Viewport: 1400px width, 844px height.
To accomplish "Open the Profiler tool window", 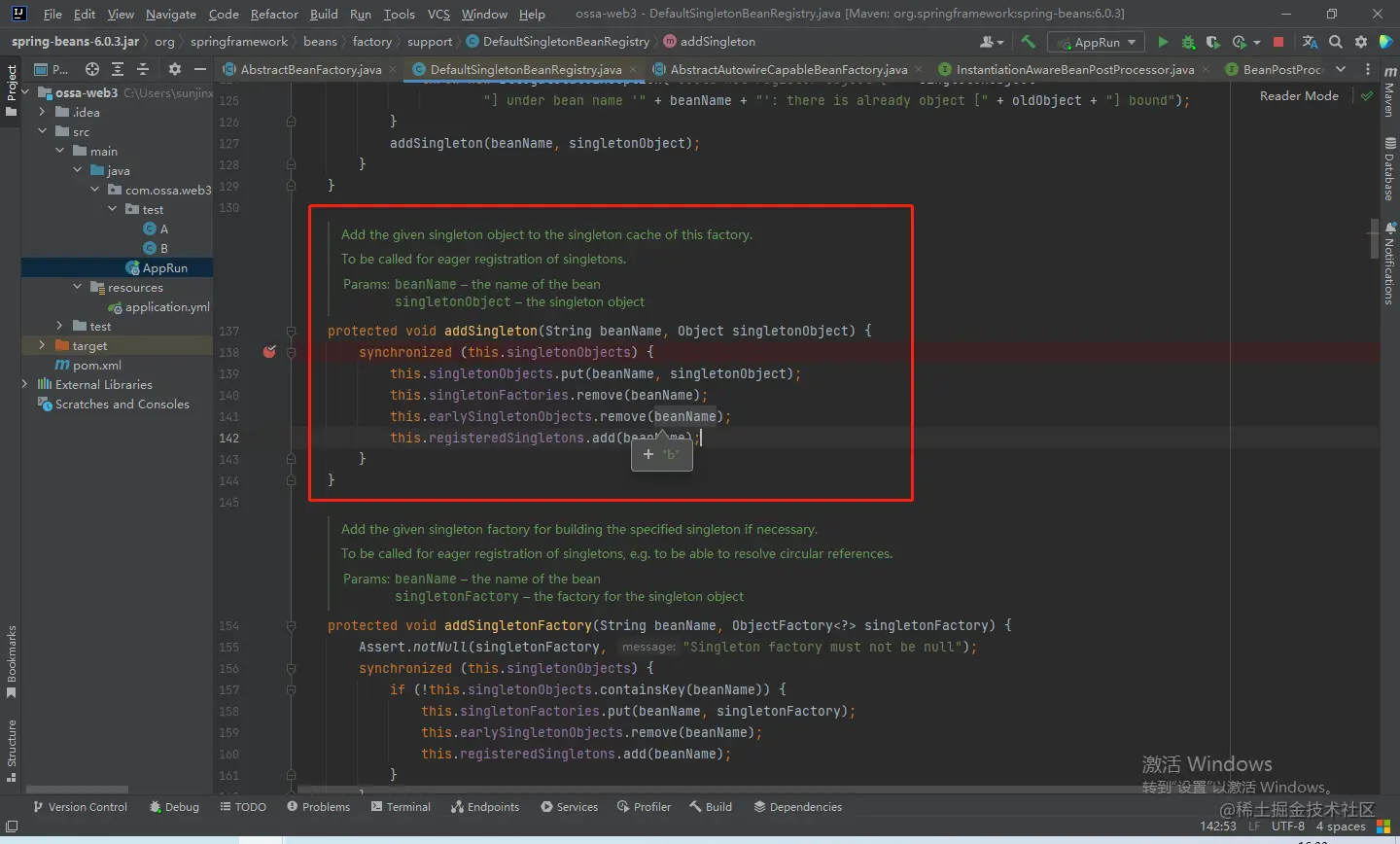I will point(644,807).
